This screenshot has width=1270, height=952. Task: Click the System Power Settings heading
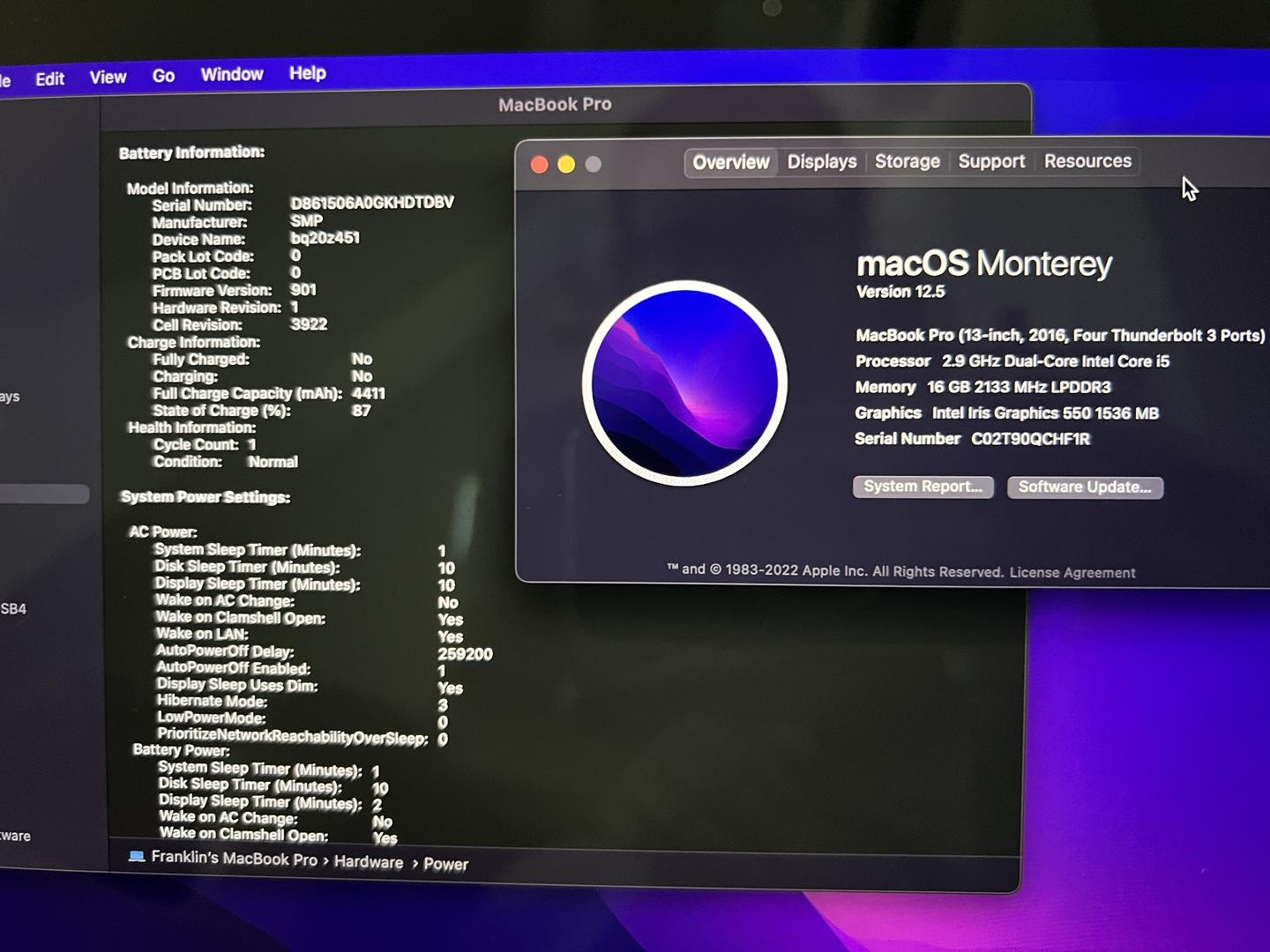click(205, 497)
